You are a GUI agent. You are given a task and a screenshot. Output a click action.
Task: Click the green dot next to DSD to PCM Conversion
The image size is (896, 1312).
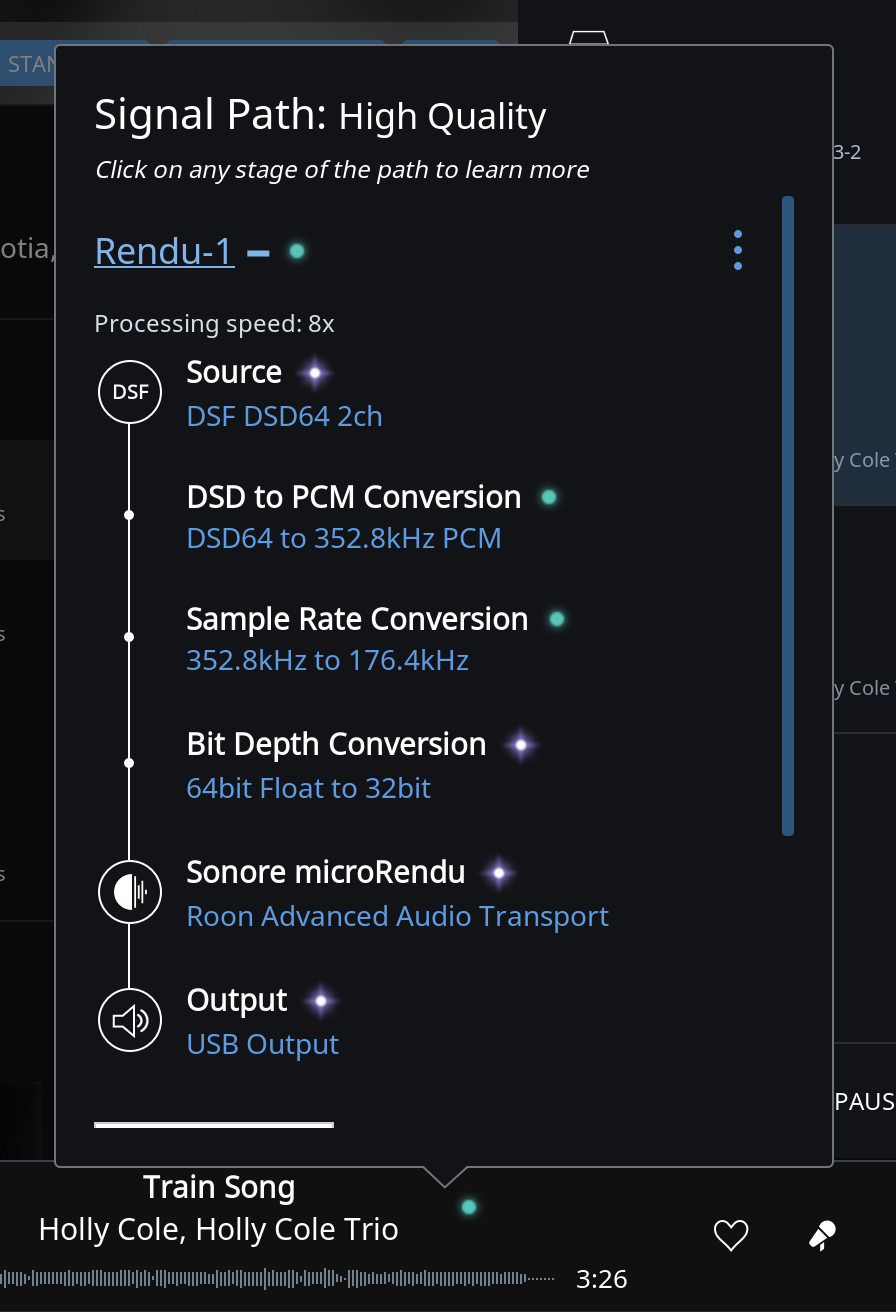point(548,497)
